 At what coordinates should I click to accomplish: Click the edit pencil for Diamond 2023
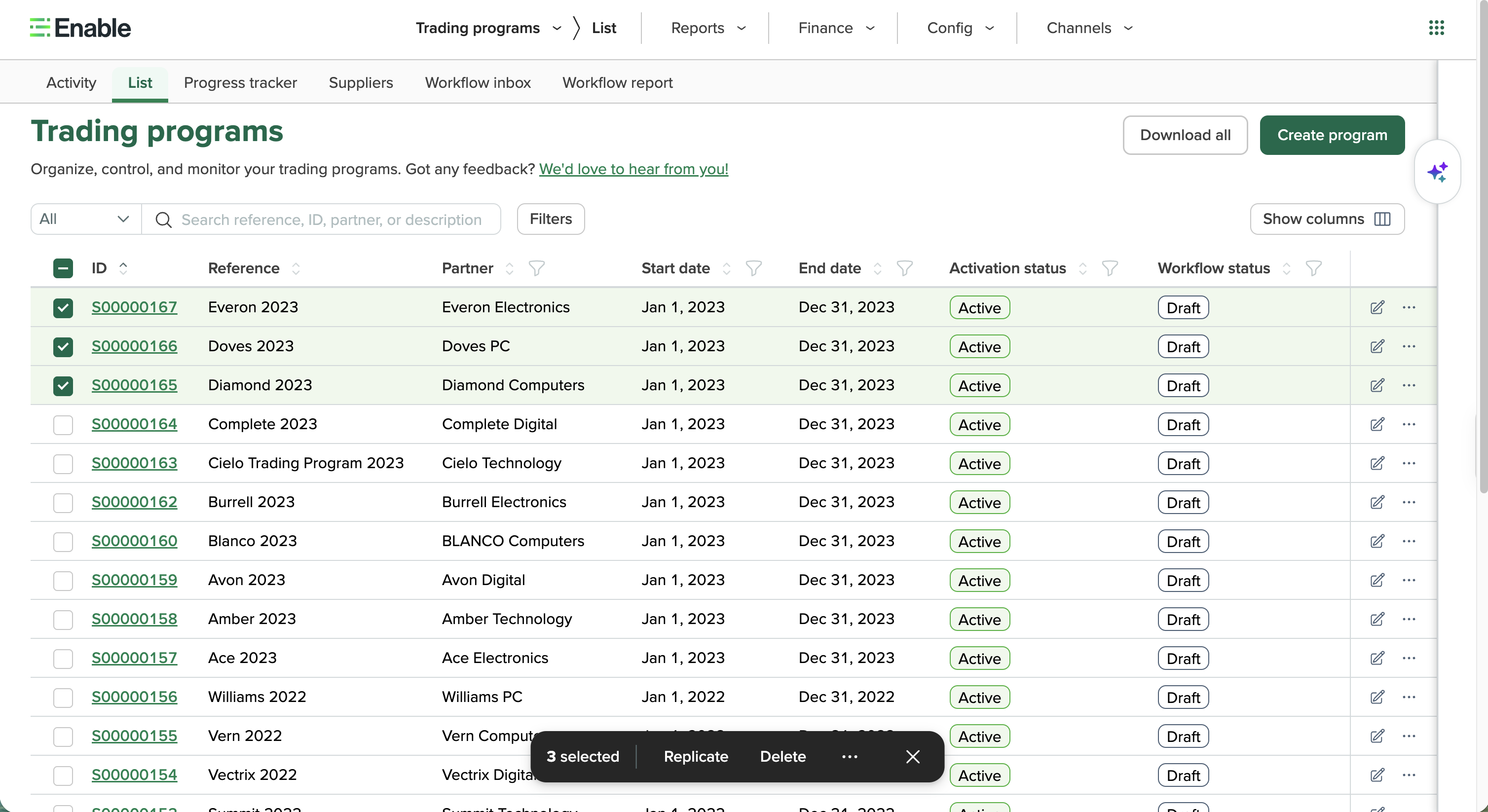pos(1377,385)
